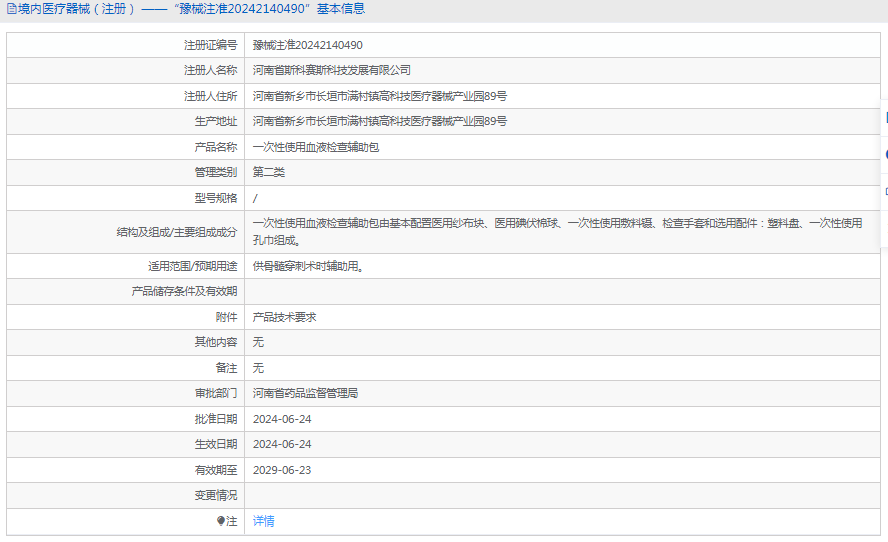Click the 变更情况 row label
888x542 pixels.
pyautogui.click(x=216, y=495)
